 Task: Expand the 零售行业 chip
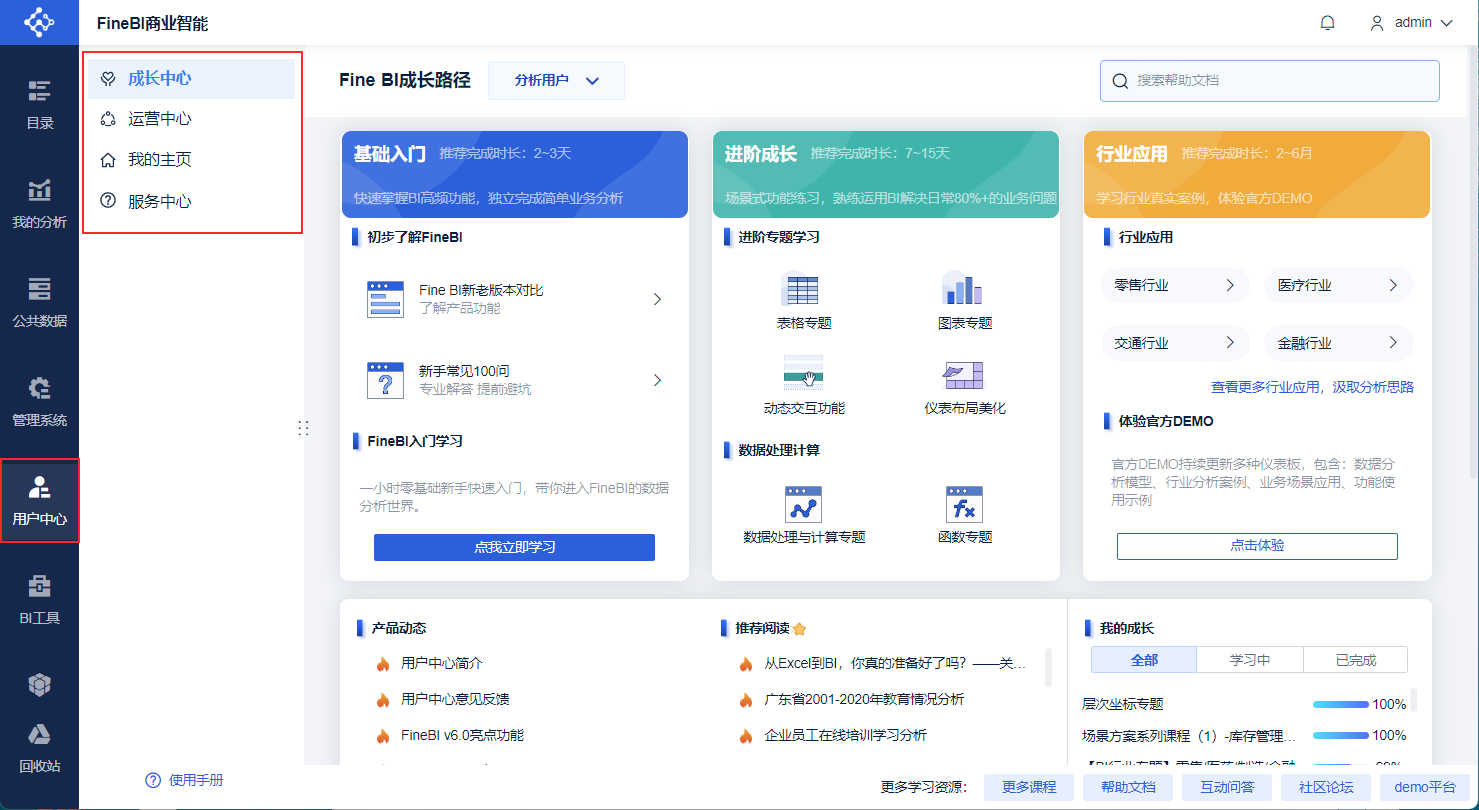click(1175, 285)
